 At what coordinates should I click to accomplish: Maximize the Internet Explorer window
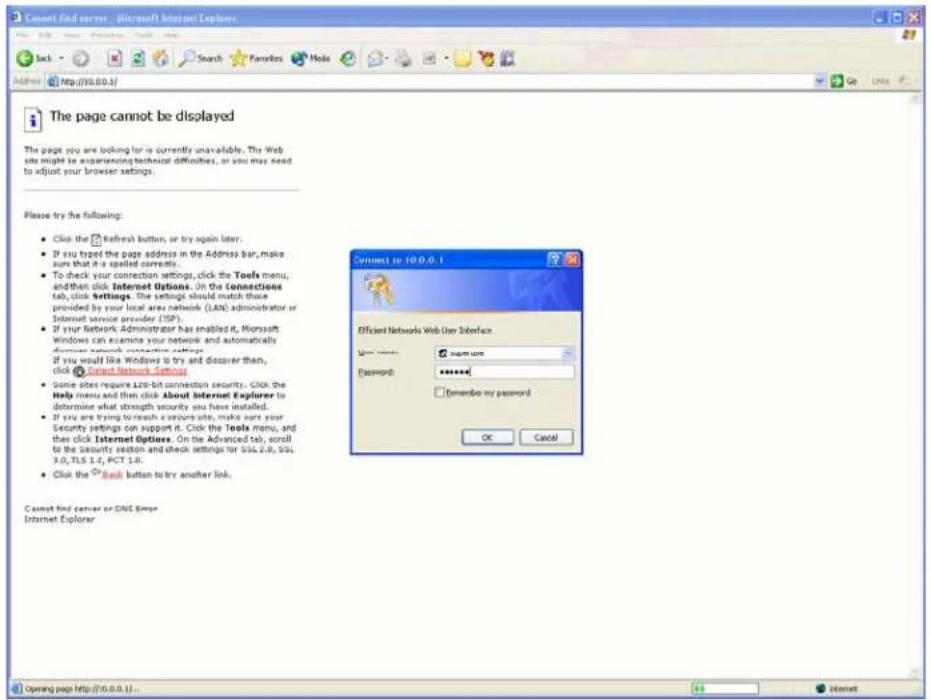point(897,18)
